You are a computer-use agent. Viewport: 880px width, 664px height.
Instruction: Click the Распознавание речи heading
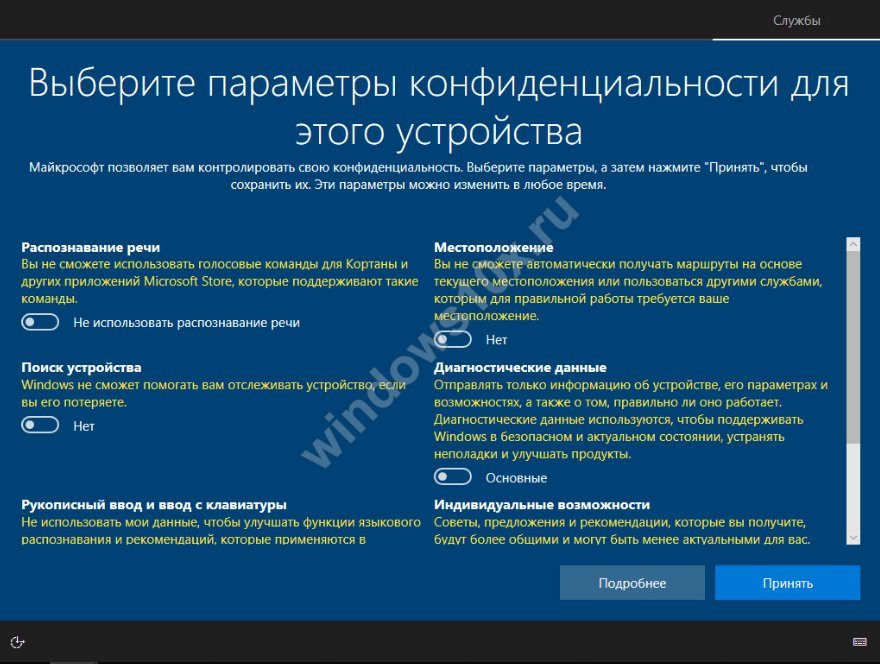[x=91, y=247]
